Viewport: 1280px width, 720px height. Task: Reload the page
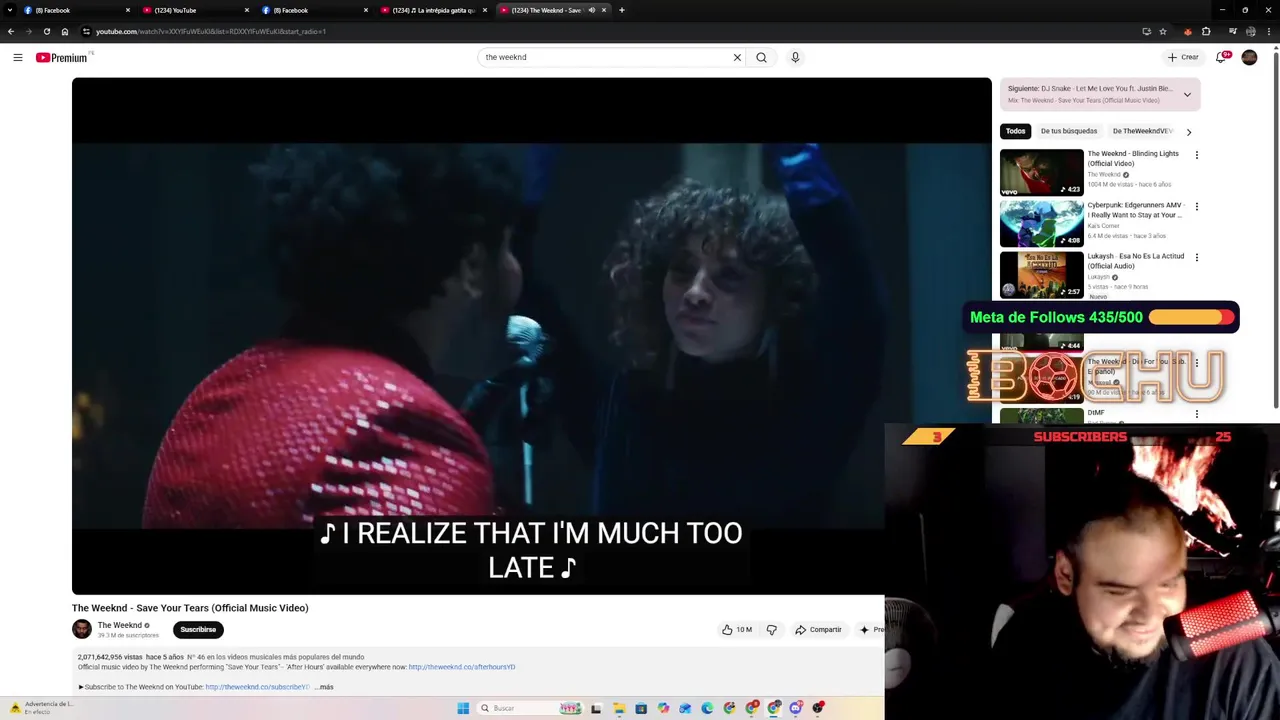click(46, 31)
